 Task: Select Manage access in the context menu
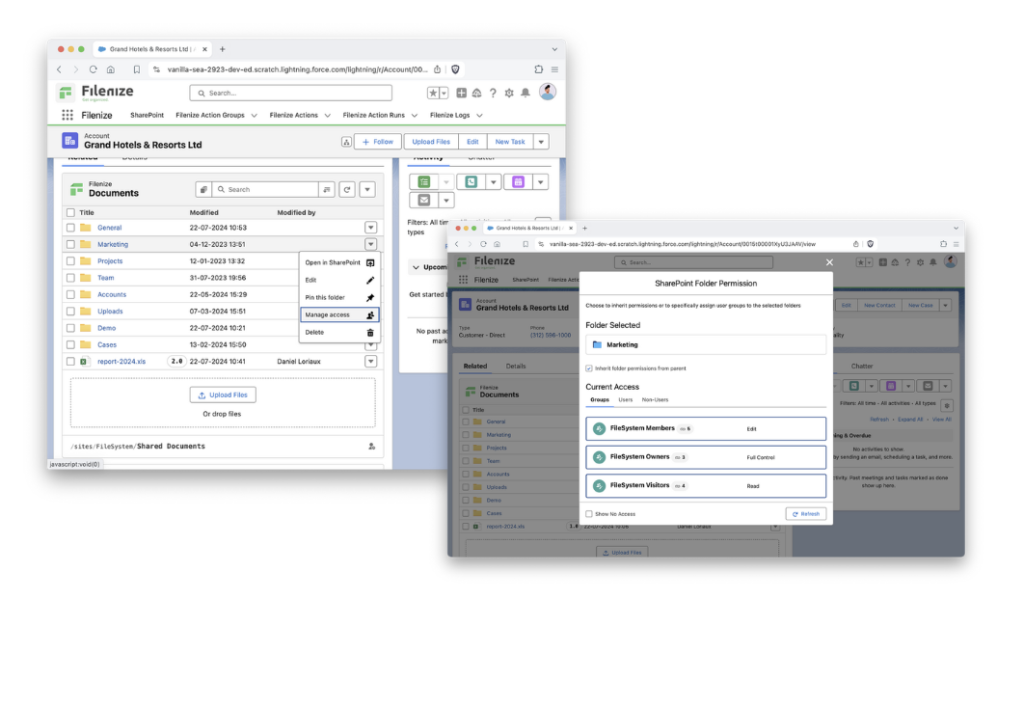click(x=339, y=315)
